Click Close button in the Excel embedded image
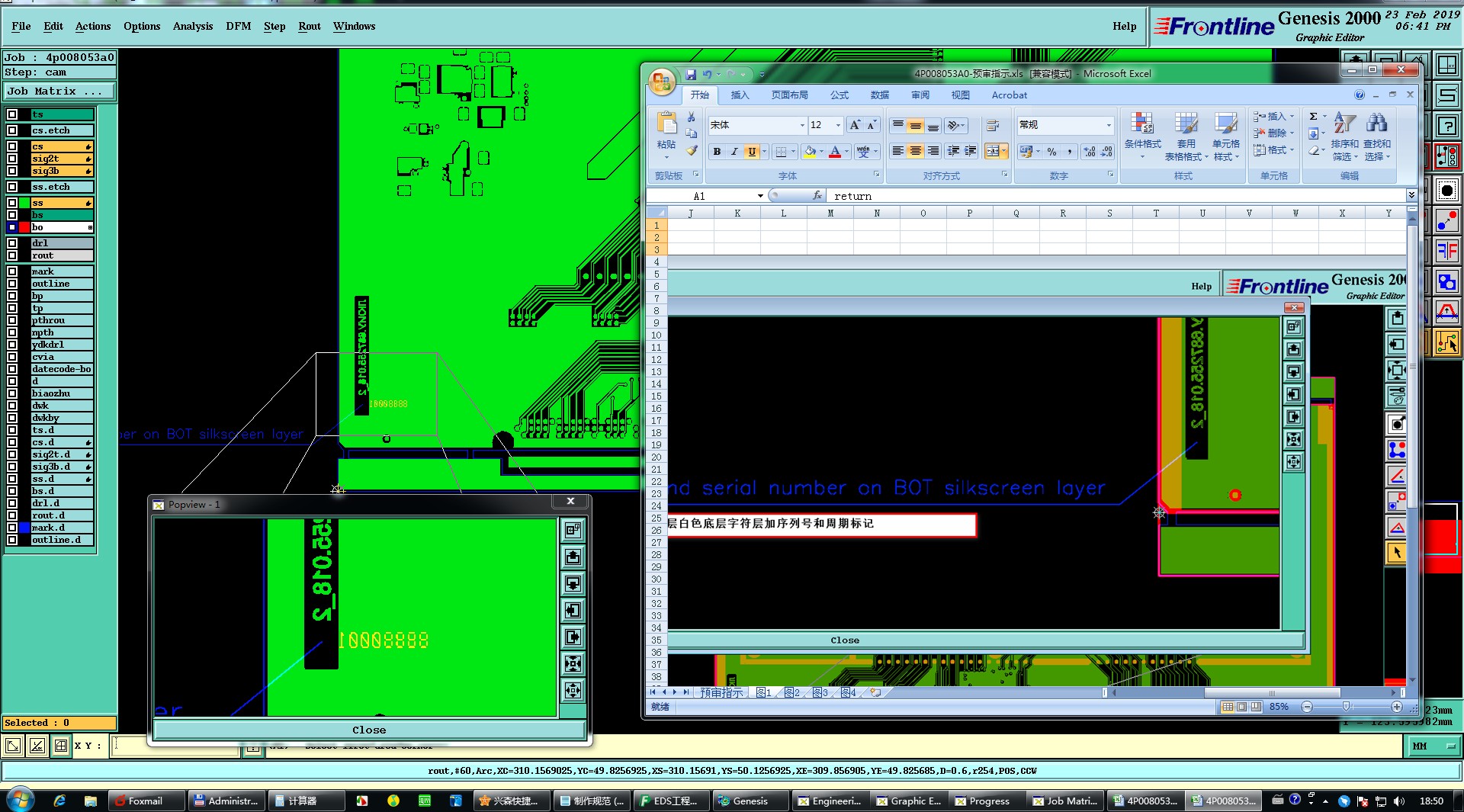 pyautogui.click(x=844, y=640)
